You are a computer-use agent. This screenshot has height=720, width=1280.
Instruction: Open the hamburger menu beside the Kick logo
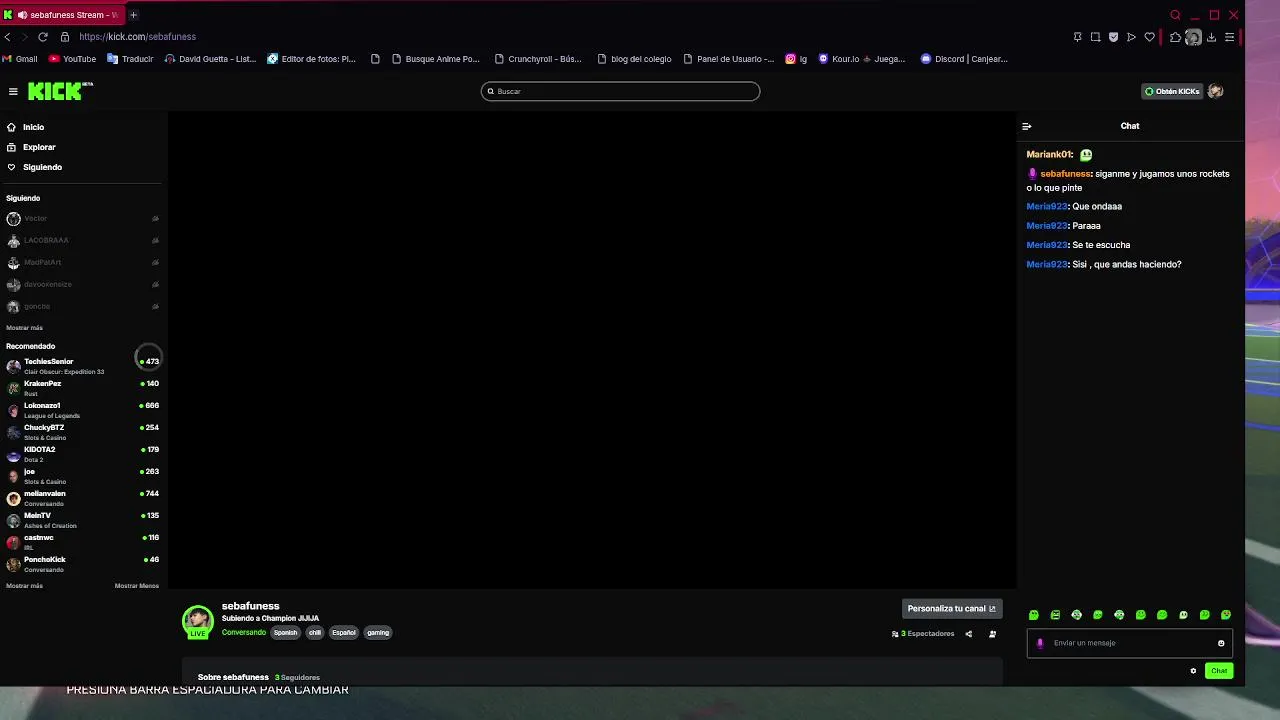pyautogui.click(x=13, y=91)
